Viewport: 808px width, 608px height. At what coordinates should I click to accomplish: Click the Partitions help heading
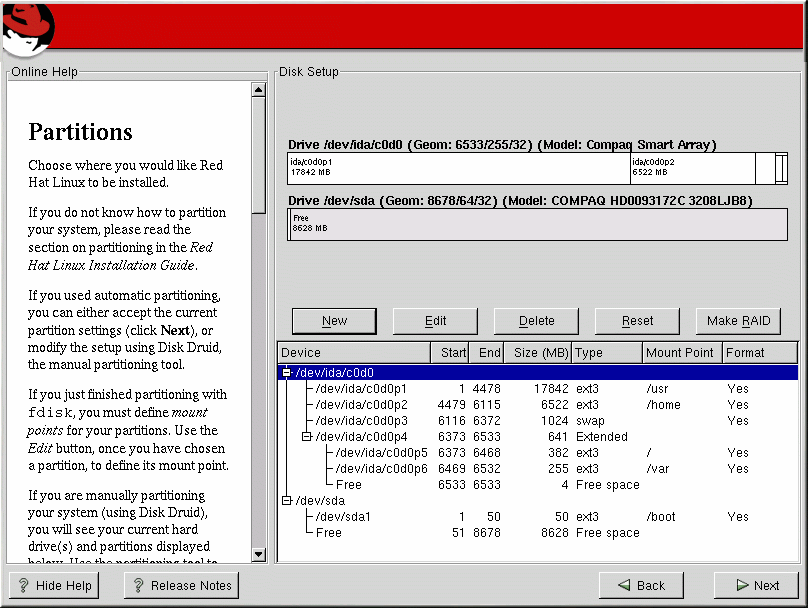[80, 132]
